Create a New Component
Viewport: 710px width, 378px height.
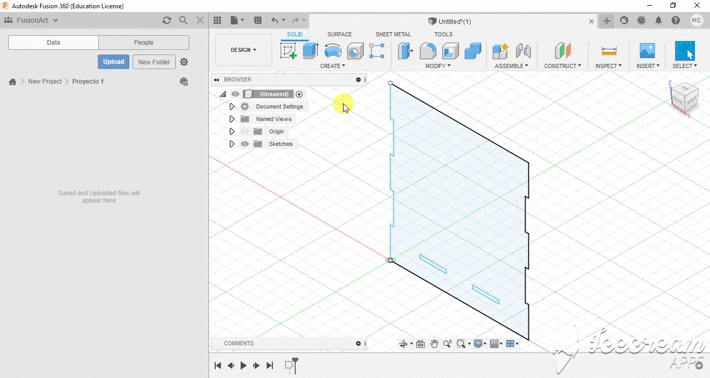[x=500, y=51]
